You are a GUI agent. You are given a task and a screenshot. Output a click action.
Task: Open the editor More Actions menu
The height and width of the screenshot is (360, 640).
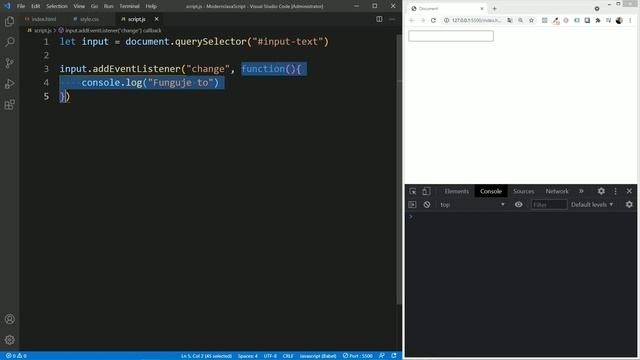click(x=392, y=19)
